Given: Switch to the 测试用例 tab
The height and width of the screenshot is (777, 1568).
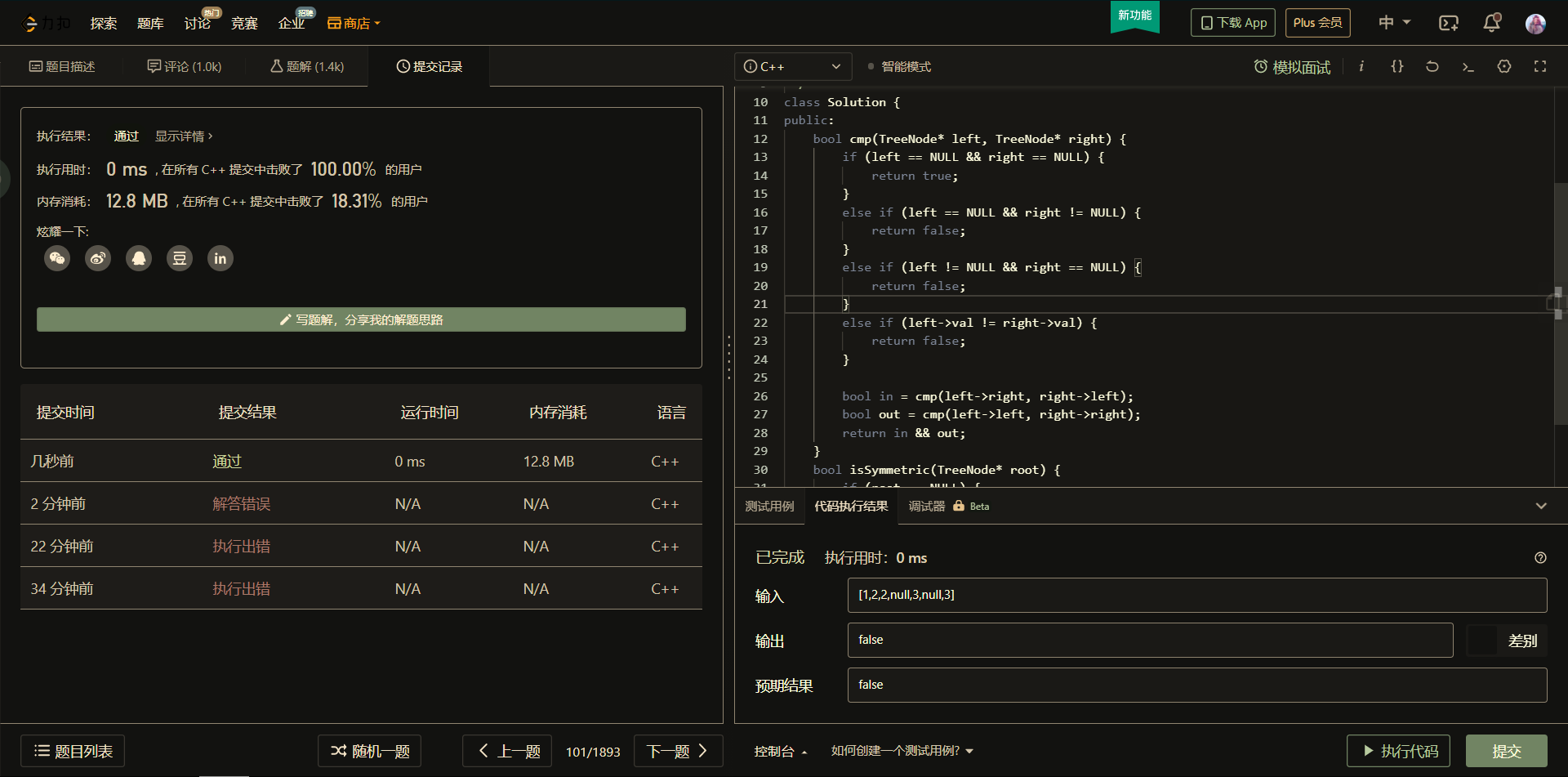Looking at the screenshot, I should click(x=768, y=507).
